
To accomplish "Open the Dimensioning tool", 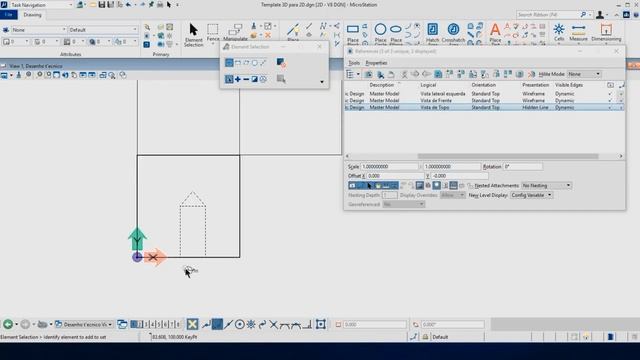I will coord(606,32).
